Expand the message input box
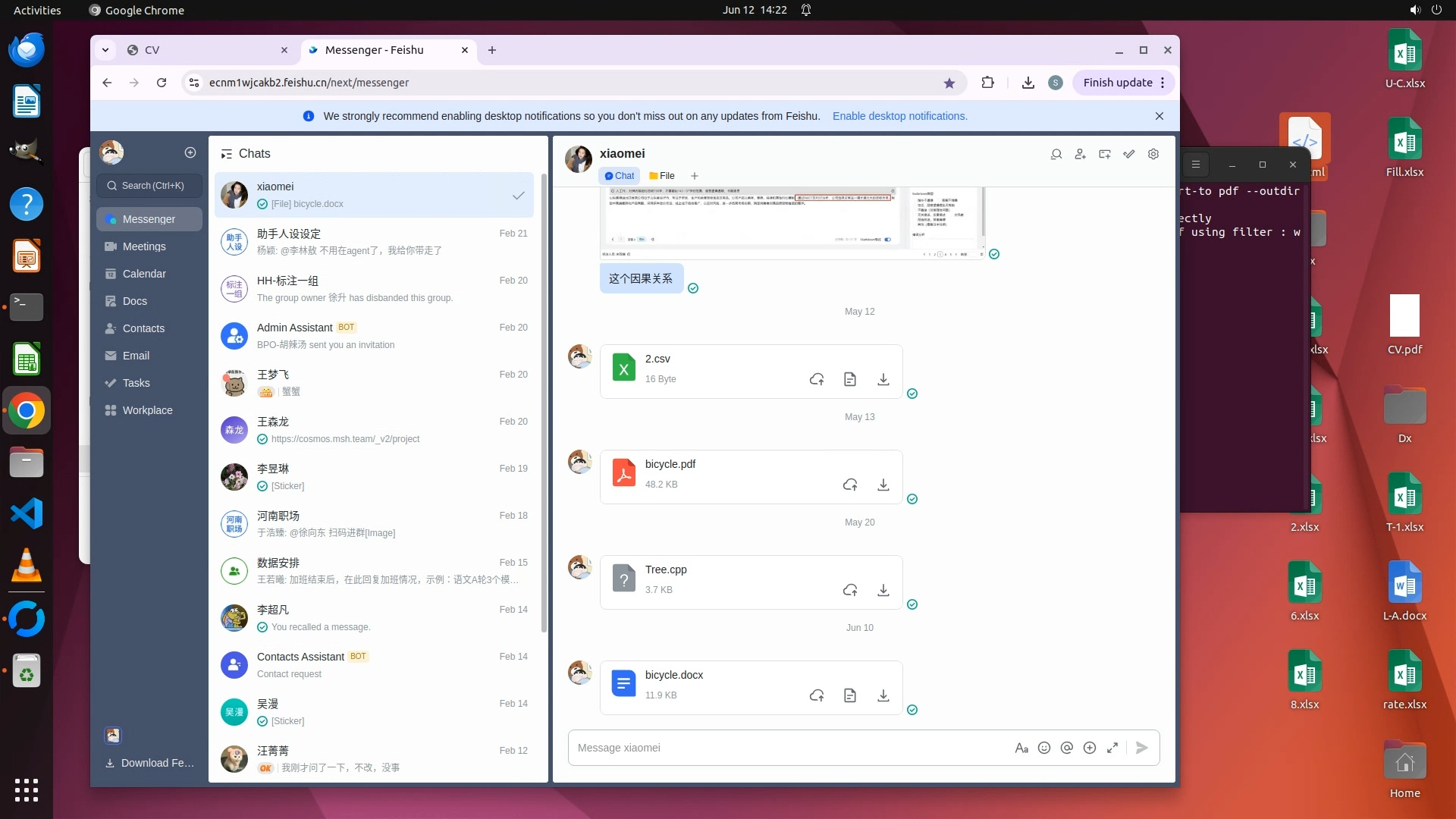Screen dimensions: 1456x819 1112,748
